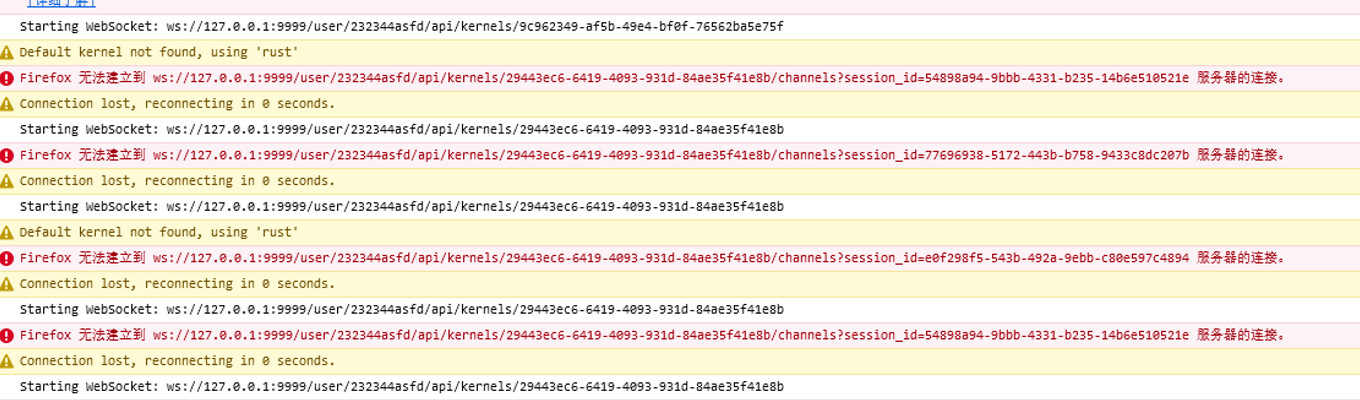Click the Starting WebSocket line above the 77696938 error
The image size is (1360, 400).
(x=401, y=130)
